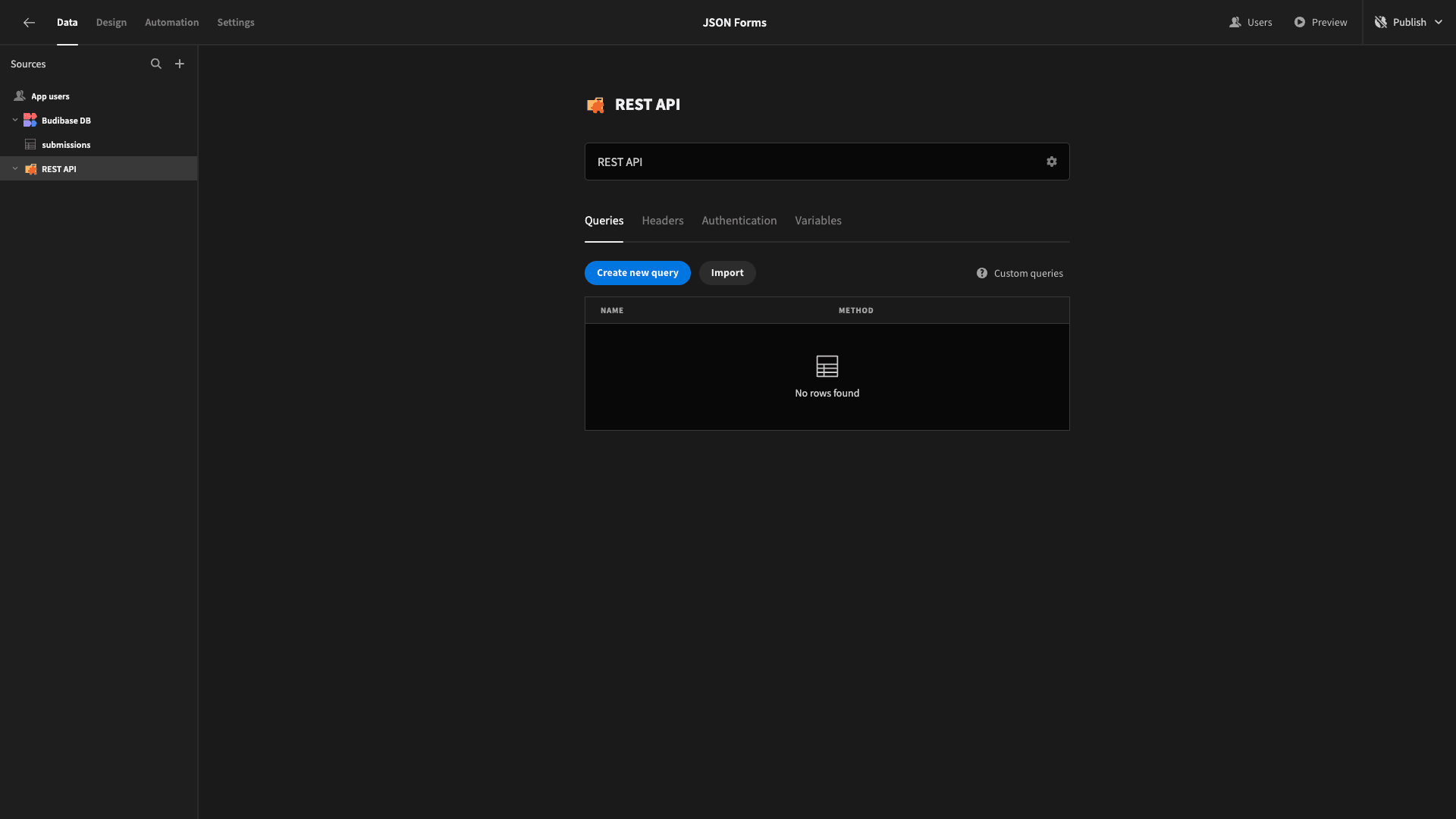Click the JSON Forms app title
The width and height of the screenshot is (1456, 819).
[734, 22]
